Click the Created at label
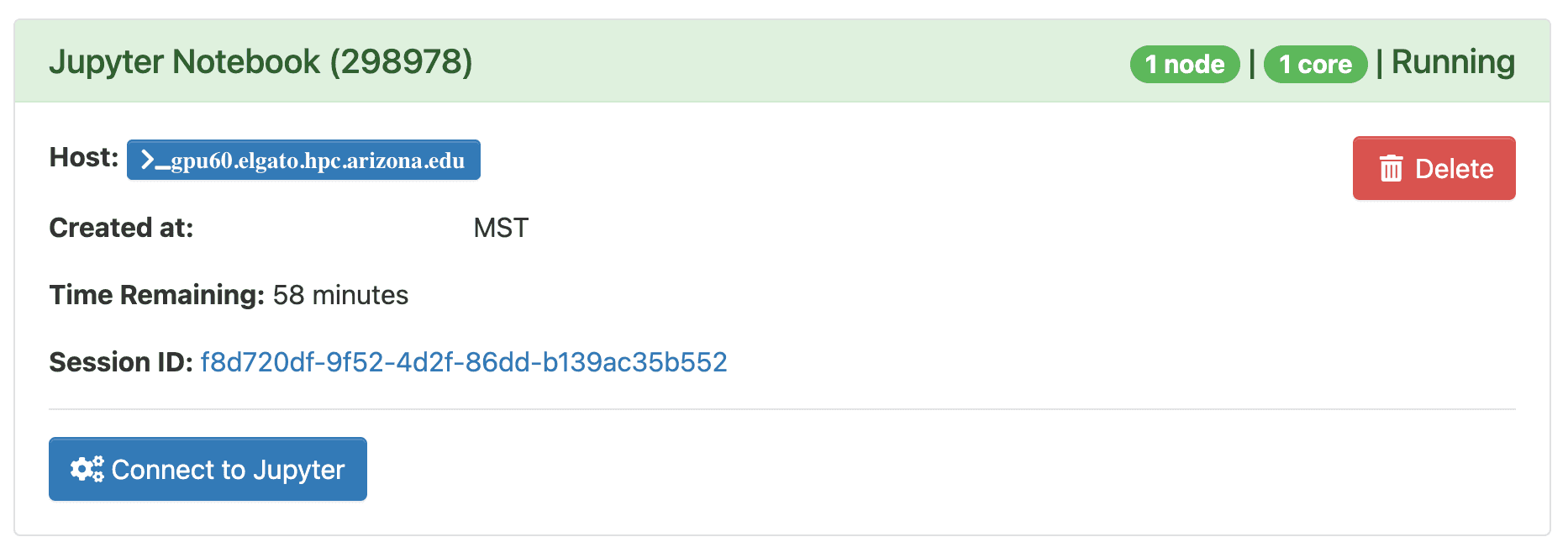 [x=121, y=228]
